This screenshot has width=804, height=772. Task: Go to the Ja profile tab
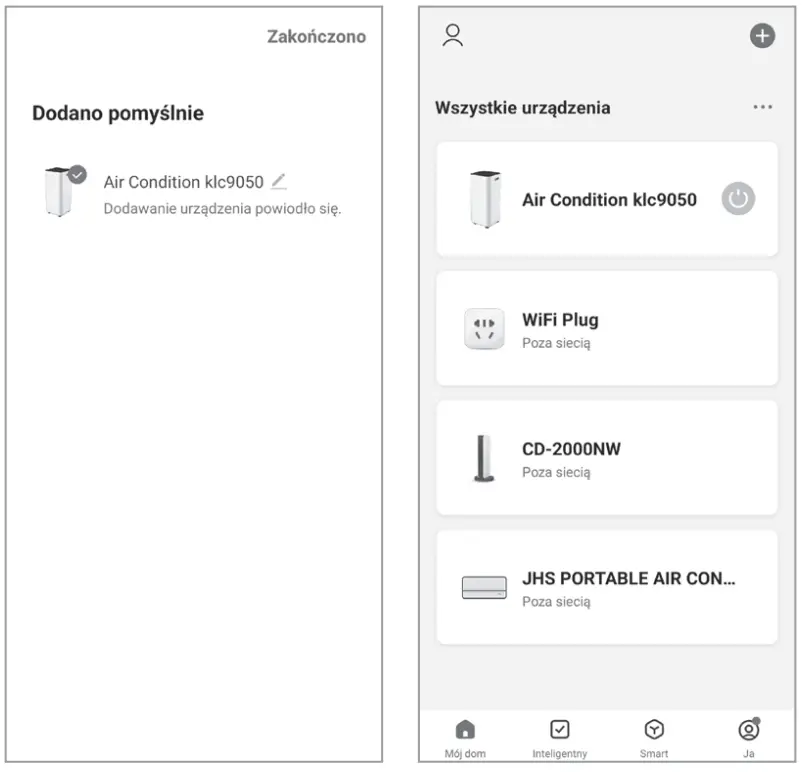tap(749, 738)
